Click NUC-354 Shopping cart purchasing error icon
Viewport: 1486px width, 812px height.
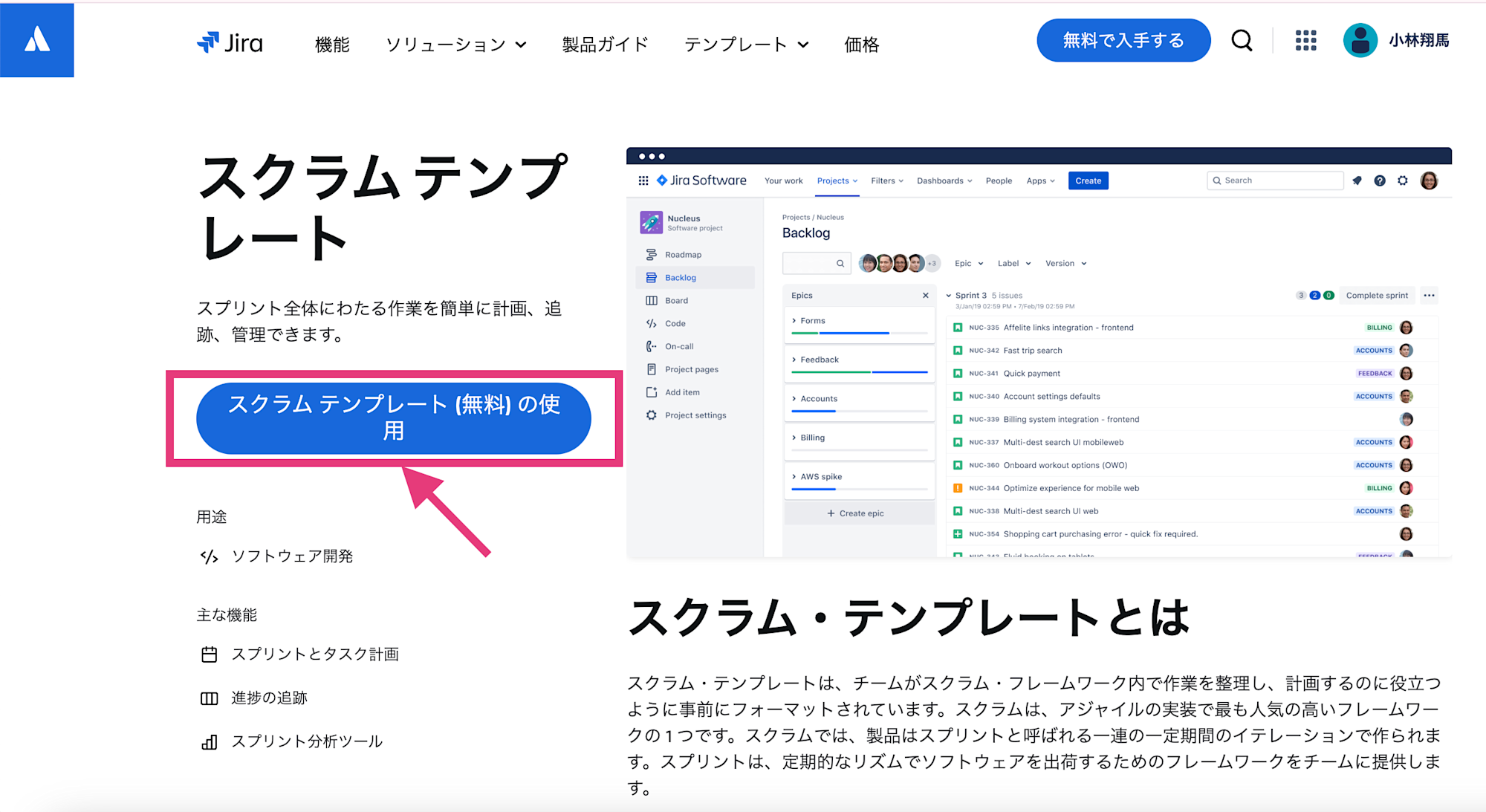958,534
